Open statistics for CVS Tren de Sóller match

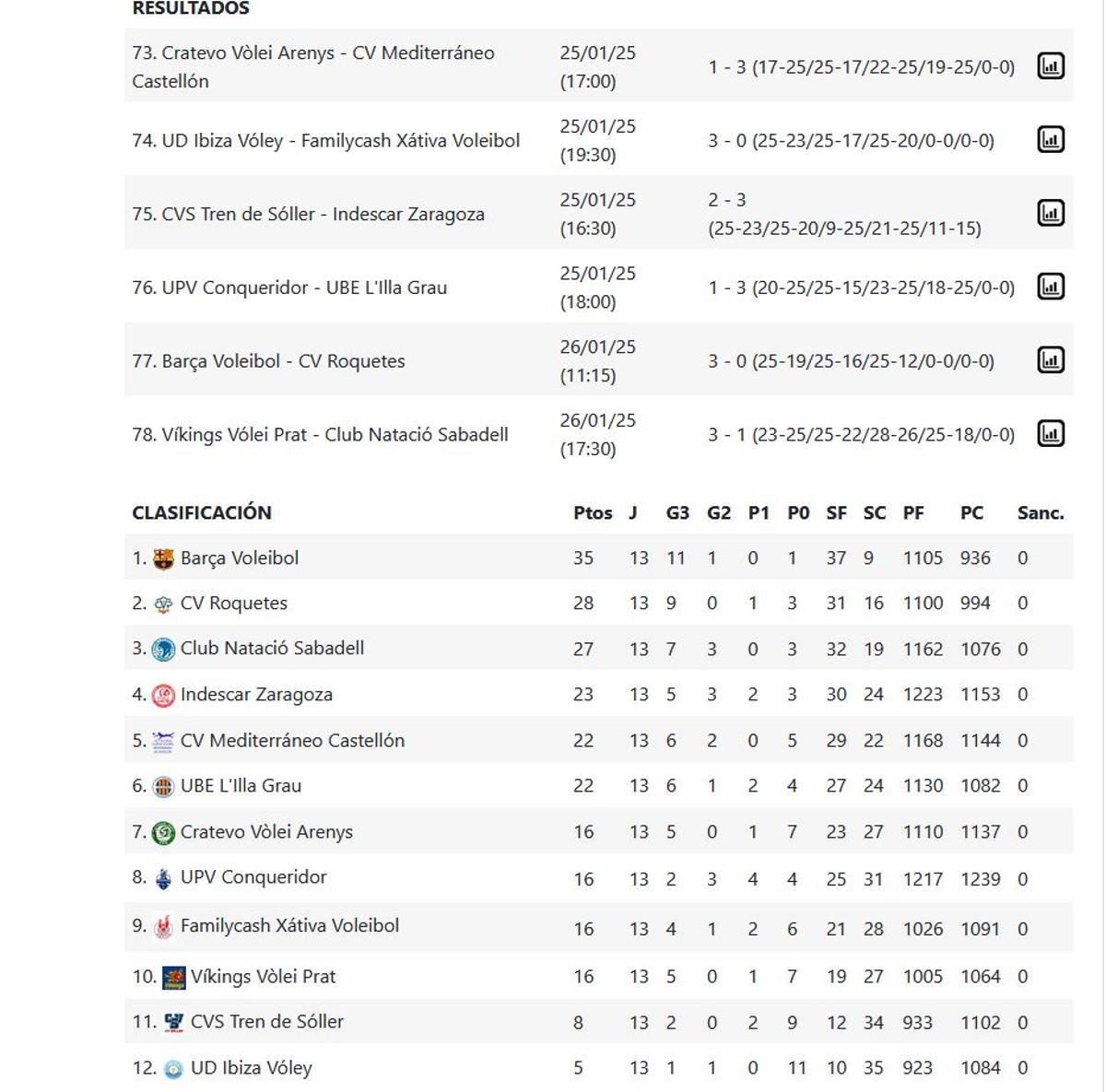(1050, 213)
